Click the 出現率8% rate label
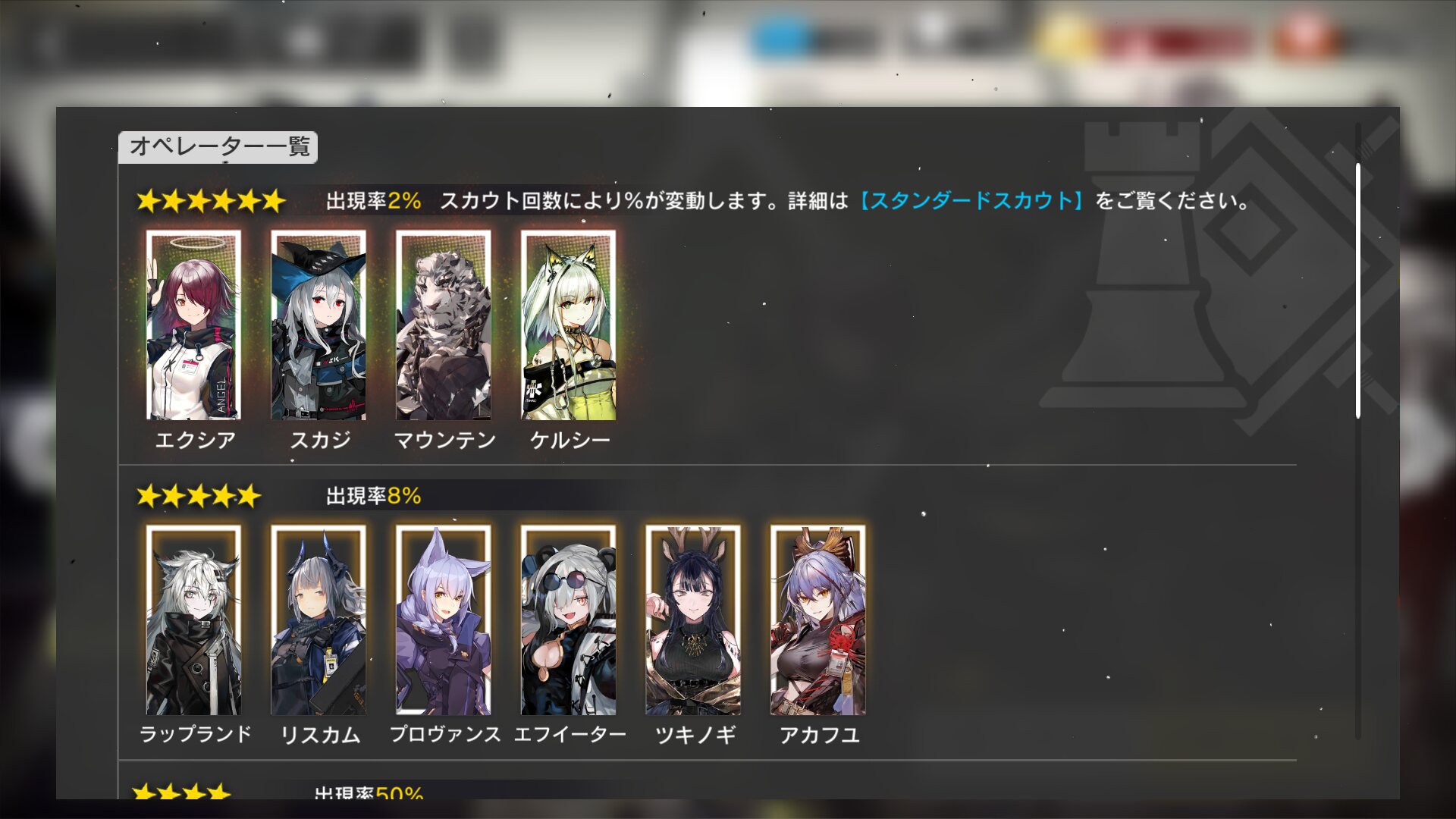The image size is (1456, 819). pos(373,496)
